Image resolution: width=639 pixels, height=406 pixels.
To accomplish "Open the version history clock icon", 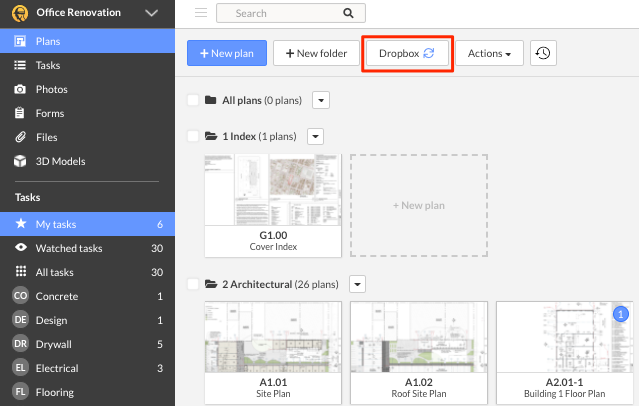I will tap(543, 53).
